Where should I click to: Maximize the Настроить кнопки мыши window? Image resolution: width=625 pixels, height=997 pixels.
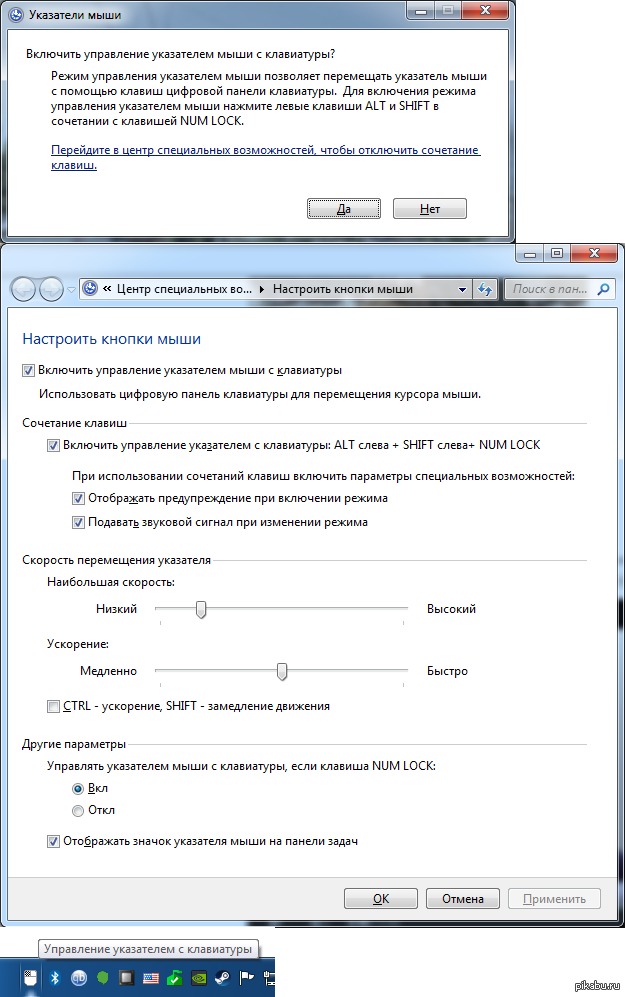click(557, 253)
